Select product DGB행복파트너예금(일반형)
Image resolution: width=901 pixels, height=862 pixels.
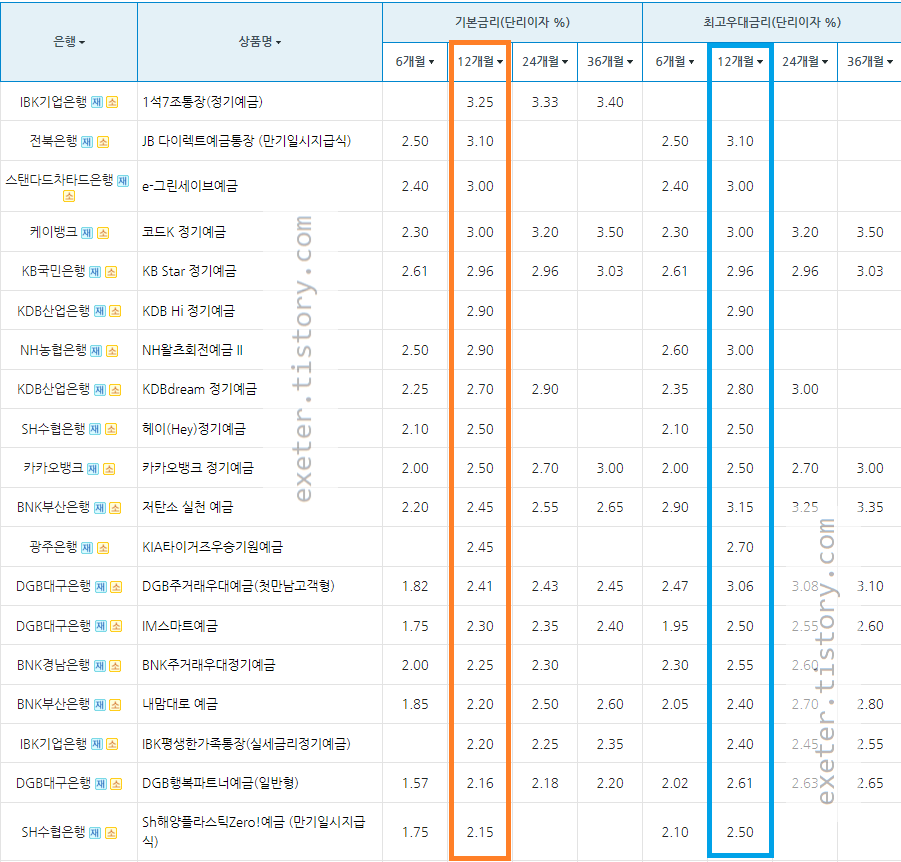tap(221, 783)
